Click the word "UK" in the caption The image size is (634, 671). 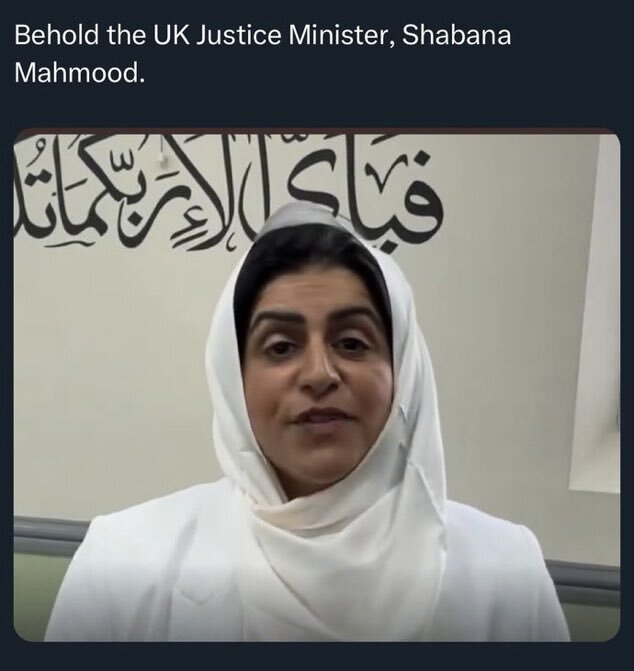[171, 35]
